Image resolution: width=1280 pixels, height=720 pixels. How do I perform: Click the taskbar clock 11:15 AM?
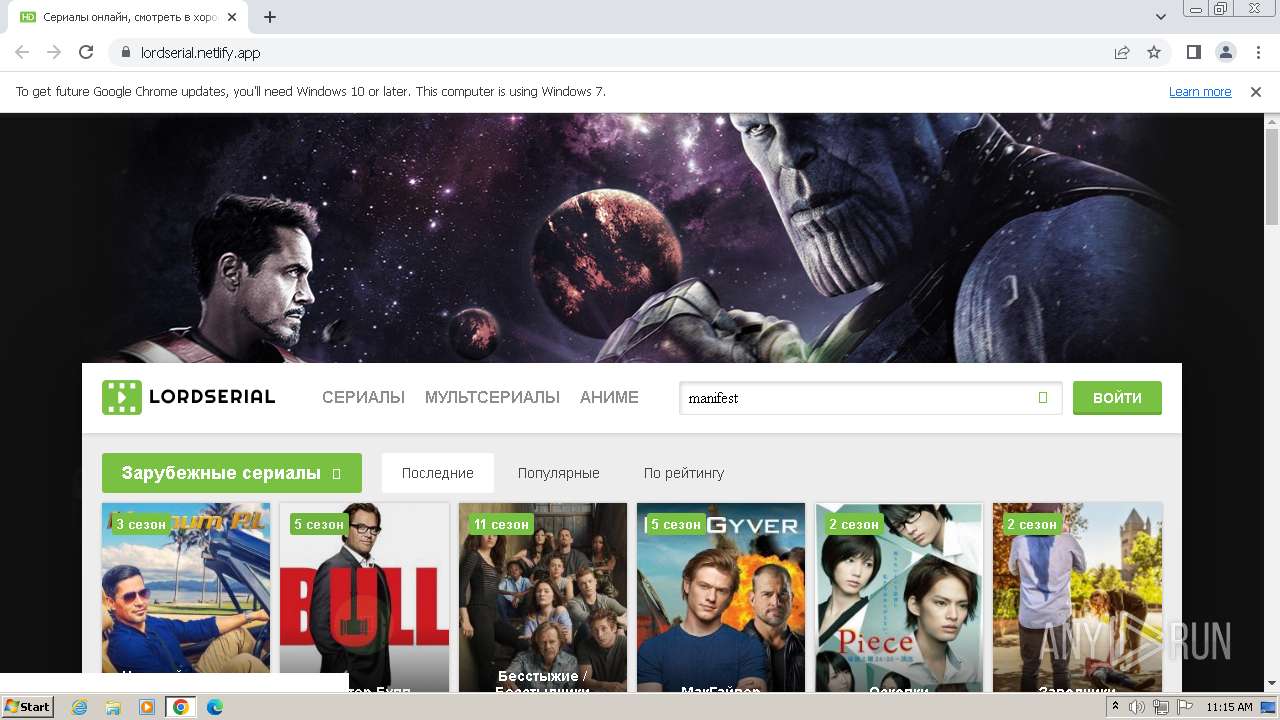tap(1229, 707)
